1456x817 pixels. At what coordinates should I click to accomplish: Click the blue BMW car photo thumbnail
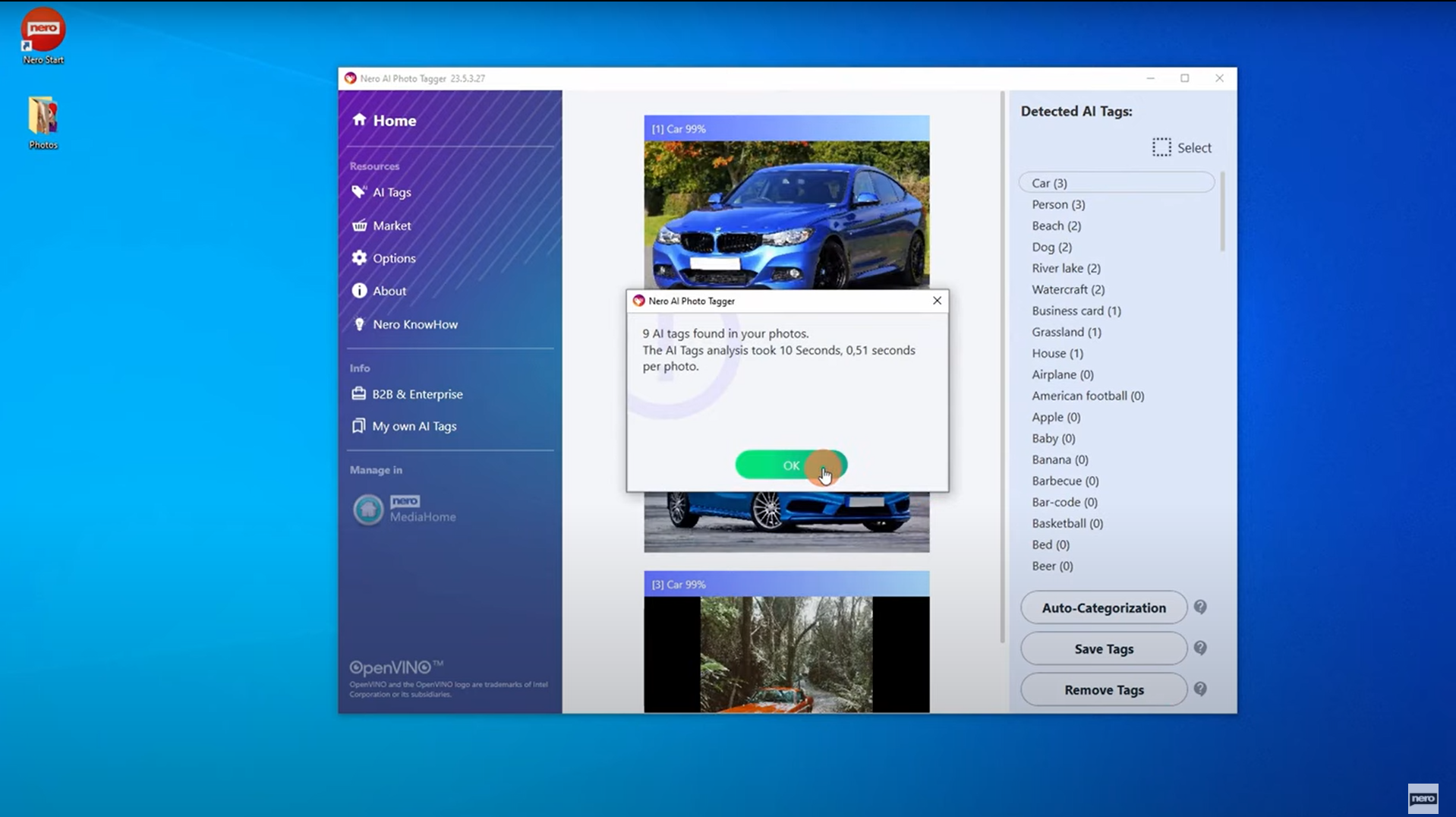786,215
